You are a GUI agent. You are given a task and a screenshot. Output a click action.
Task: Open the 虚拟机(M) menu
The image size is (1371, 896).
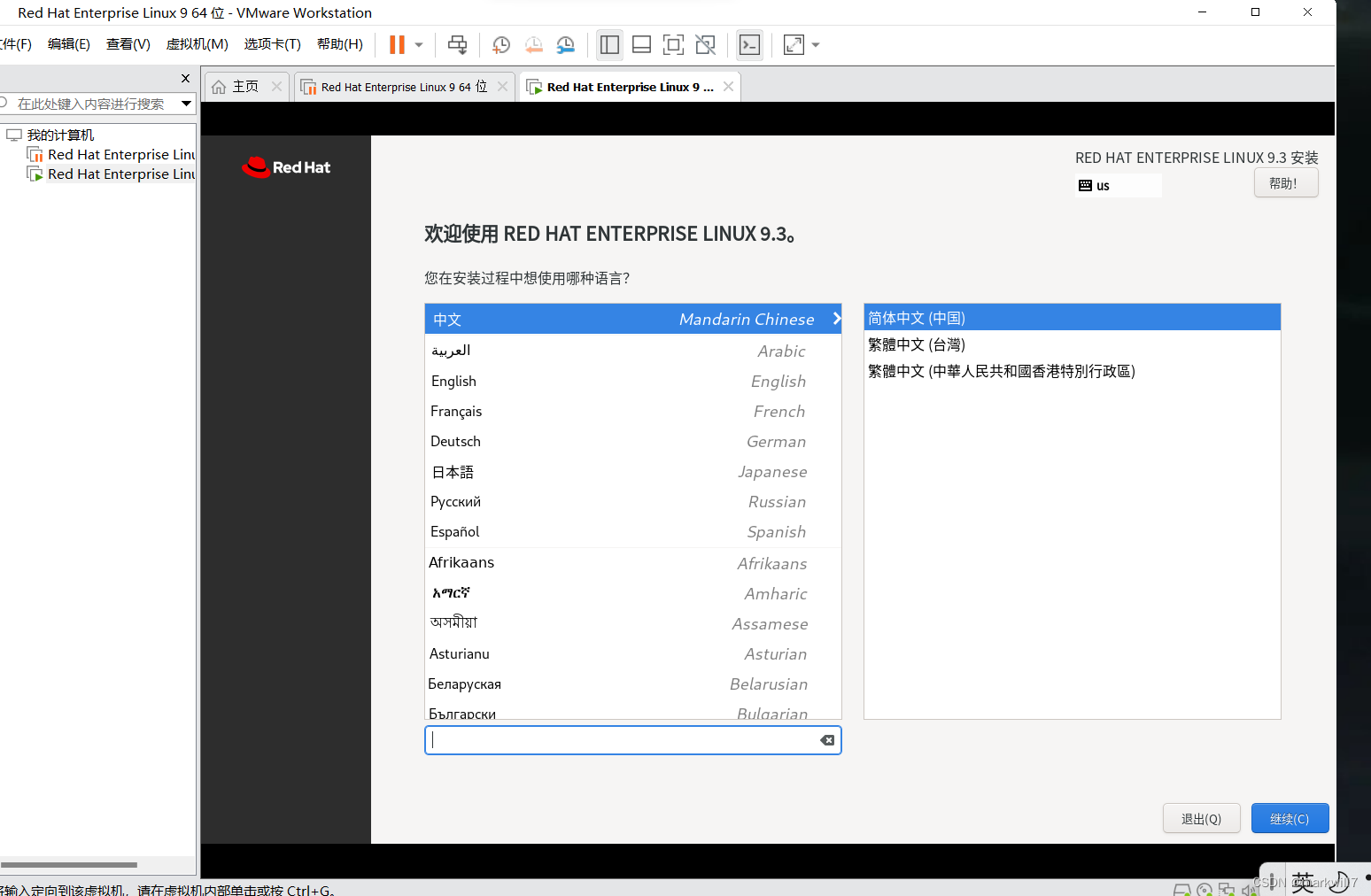coord(198,44)
